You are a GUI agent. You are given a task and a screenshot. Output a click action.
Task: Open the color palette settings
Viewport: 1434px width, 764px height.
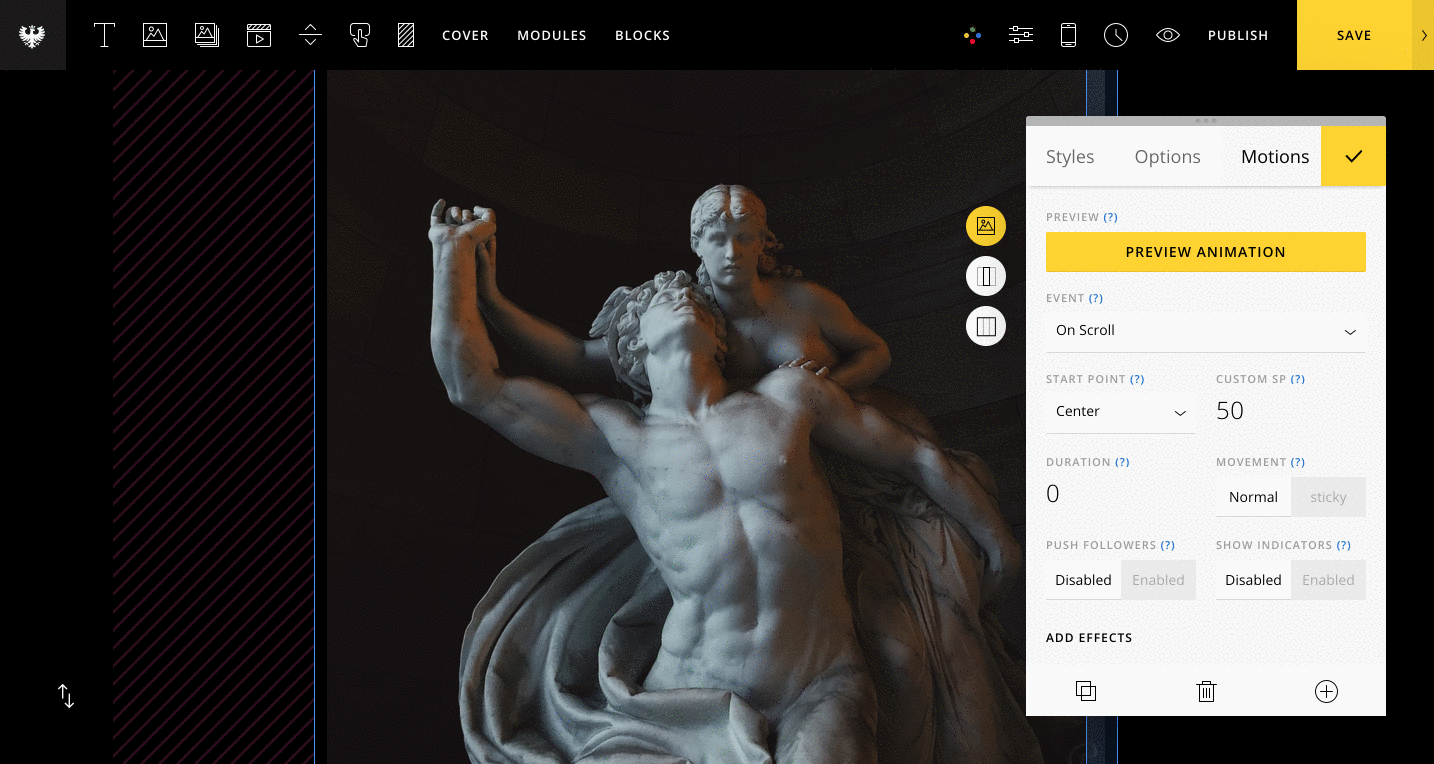[x=972, y=35]
